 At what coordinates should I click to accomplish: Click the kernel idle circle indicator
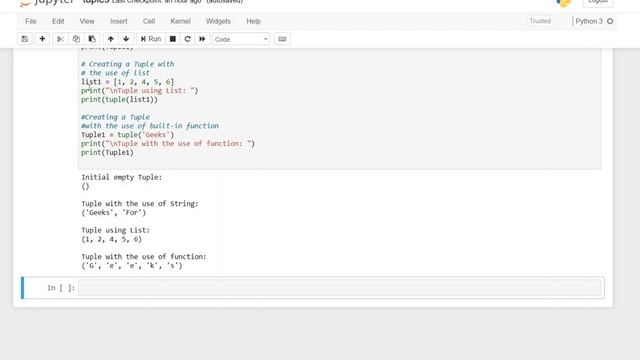(x=610, y=21)
